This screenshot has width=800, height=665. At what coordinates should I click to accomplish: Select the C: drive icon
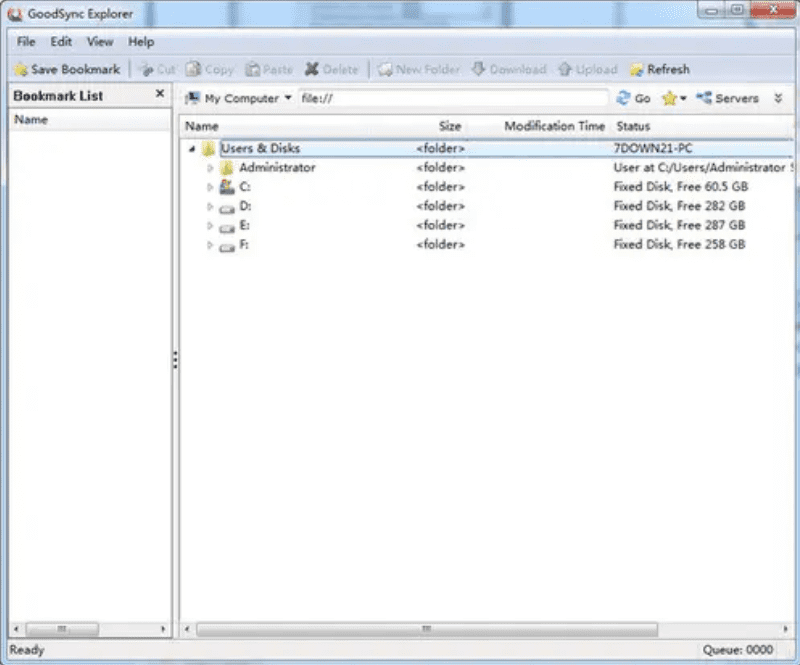227,187
